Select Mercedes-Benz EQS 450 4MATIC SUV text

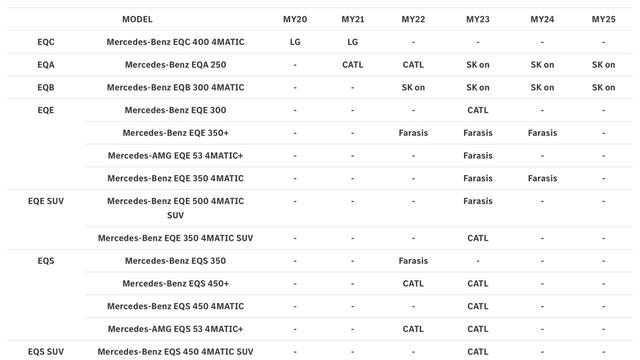click(x=176, y=352)
